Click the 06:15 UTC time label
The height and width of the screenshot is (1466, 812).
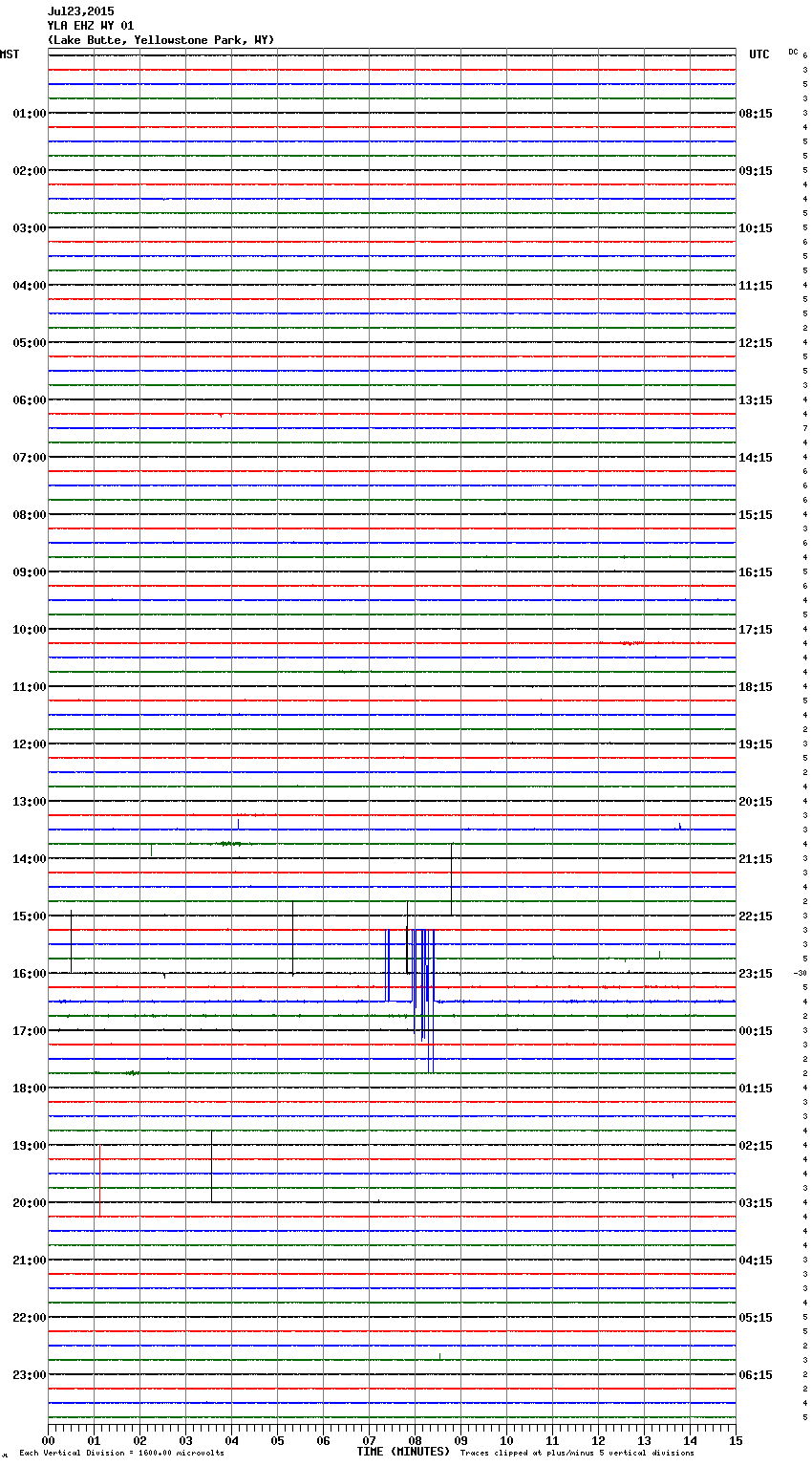[x=756, y=1375]
